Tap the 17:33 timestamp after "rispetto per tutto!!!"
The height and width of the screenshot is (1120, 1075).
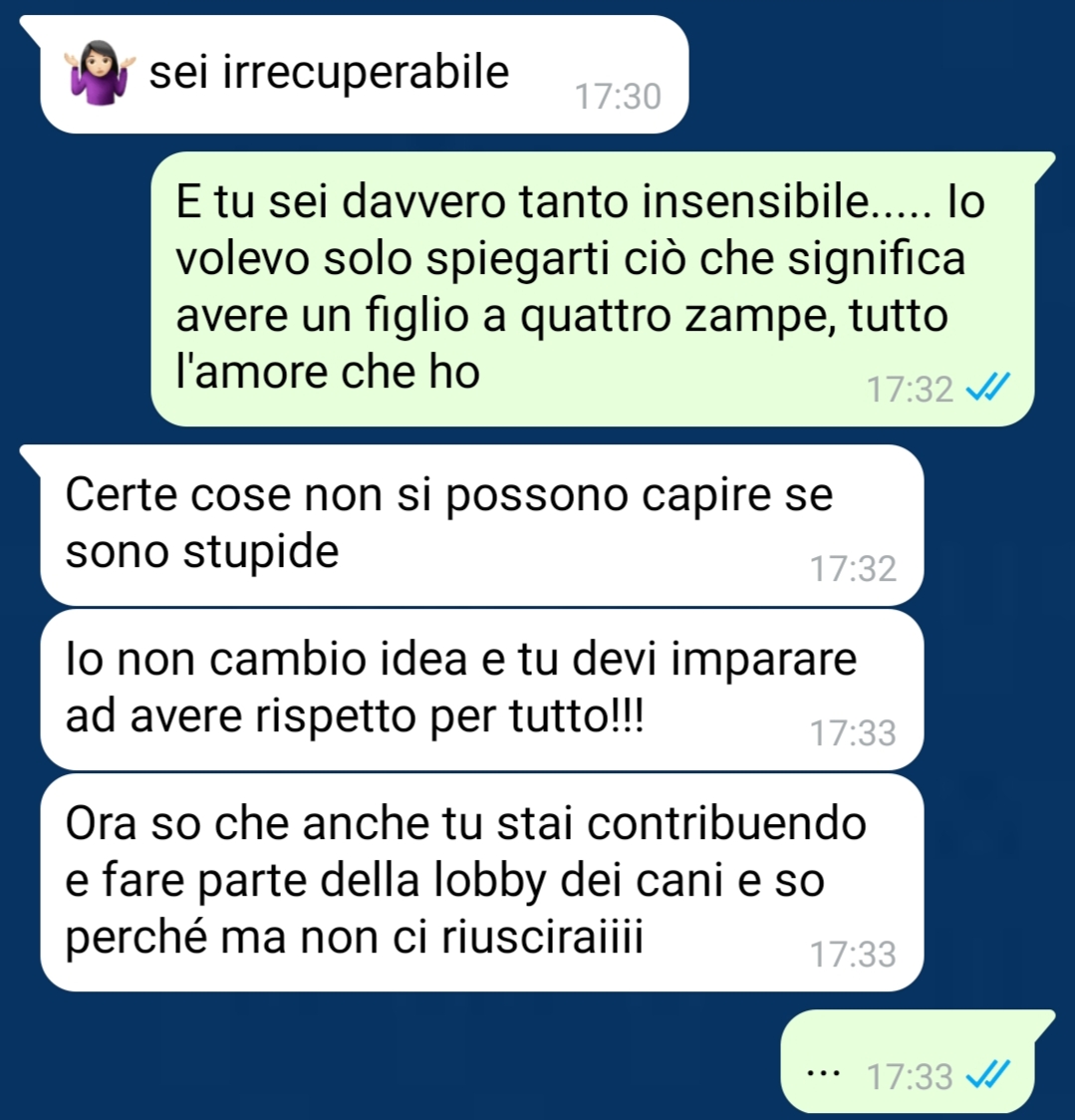pos(853,732)
